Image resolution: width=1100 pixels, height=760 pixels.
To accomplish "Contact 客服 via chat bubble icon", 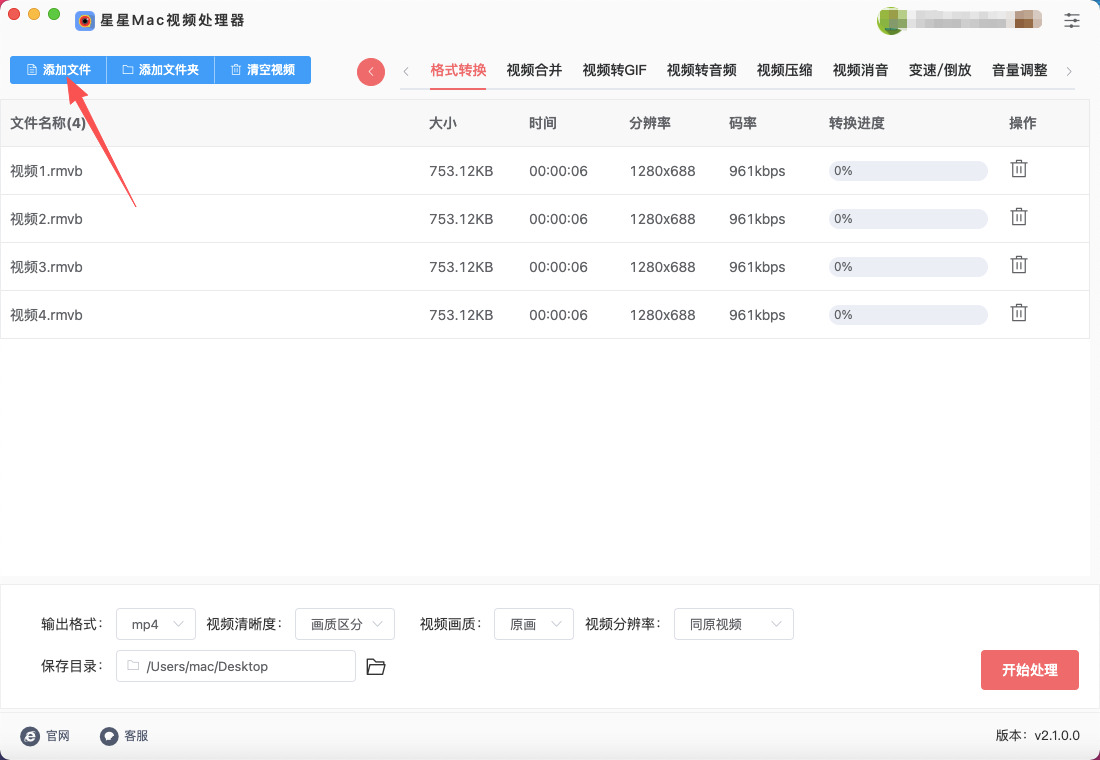I will (109, 736).
